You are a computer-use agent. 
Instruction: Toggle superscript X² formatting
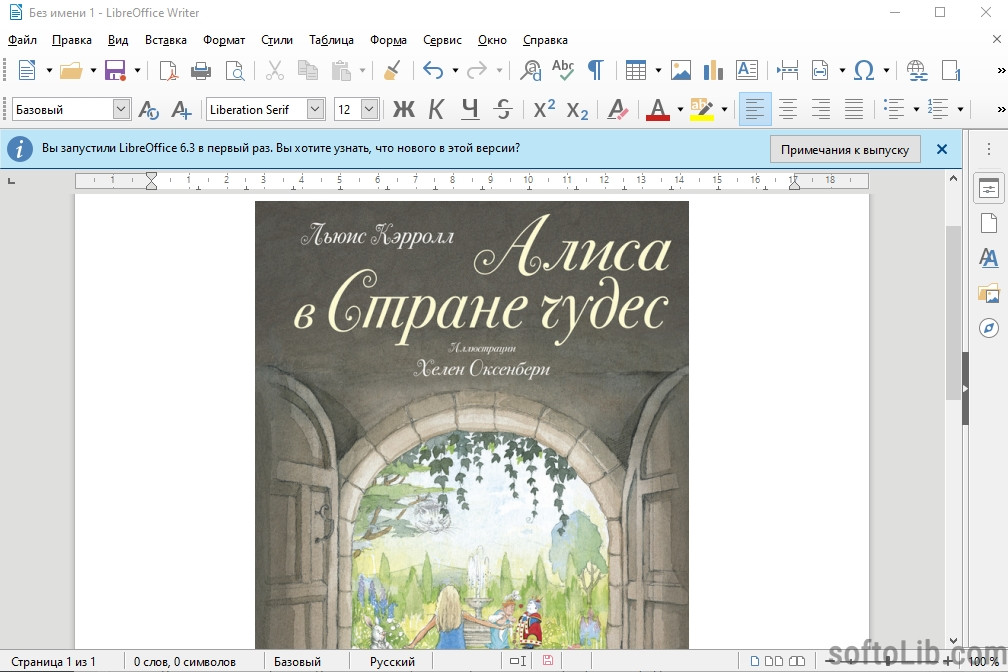(544, 109)
